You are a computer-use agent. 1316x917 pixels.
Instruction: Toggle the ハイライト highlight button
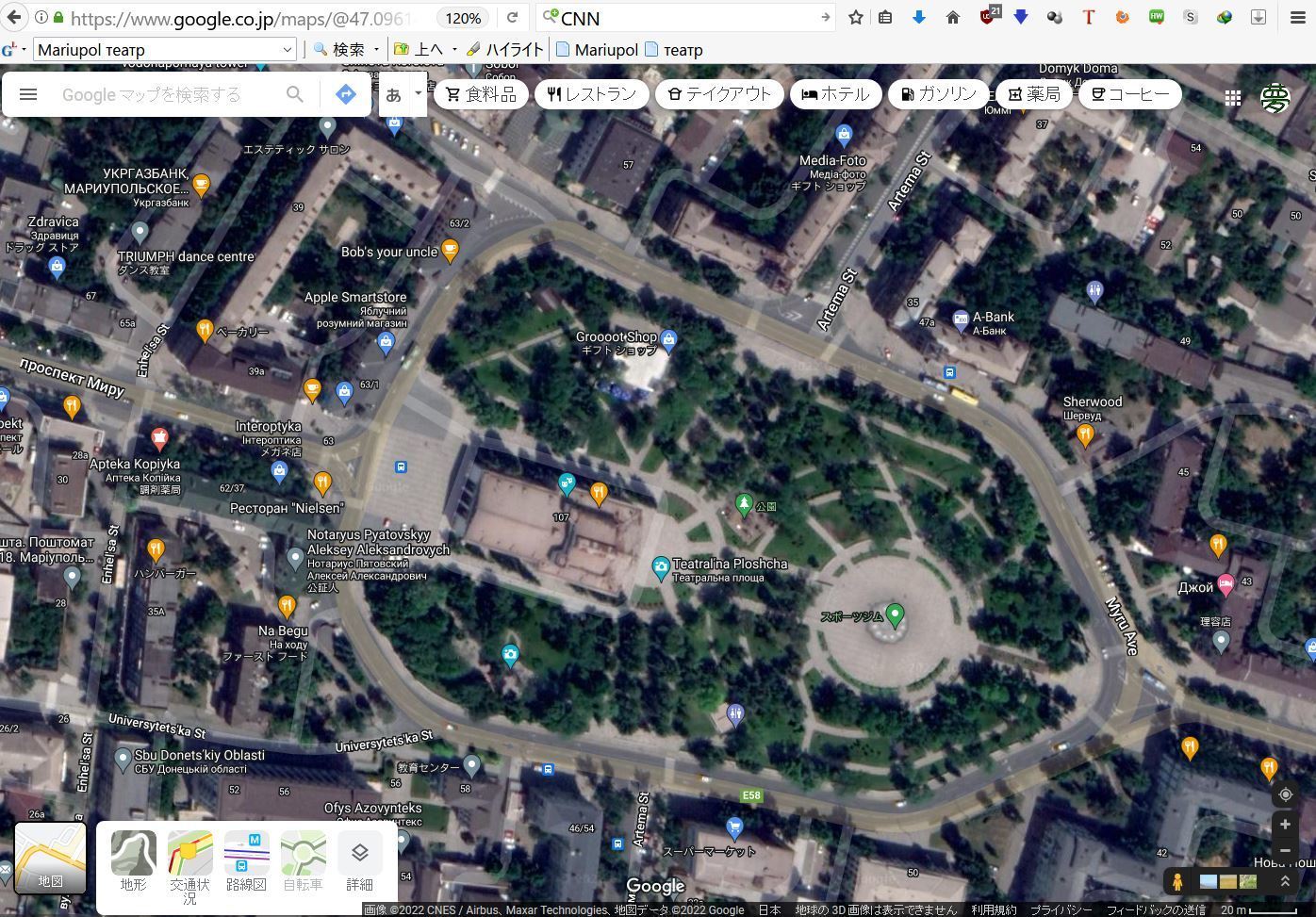[x=505, y=50]
